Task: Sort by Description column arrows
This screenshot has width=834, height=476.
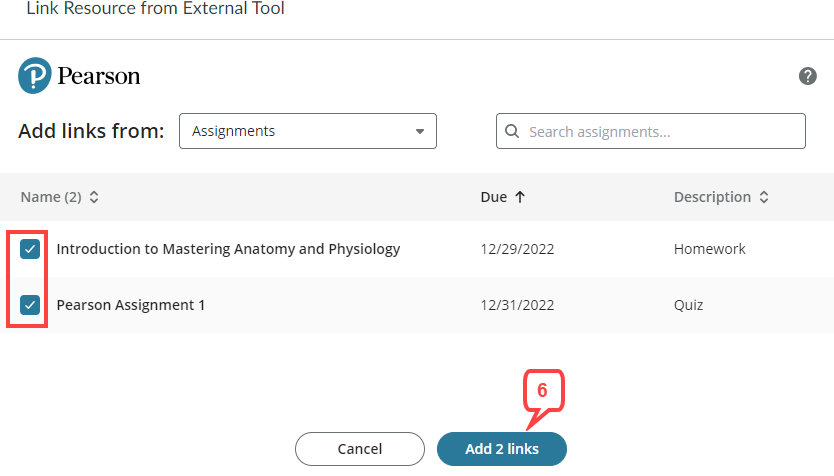Action: coord(764,197)
